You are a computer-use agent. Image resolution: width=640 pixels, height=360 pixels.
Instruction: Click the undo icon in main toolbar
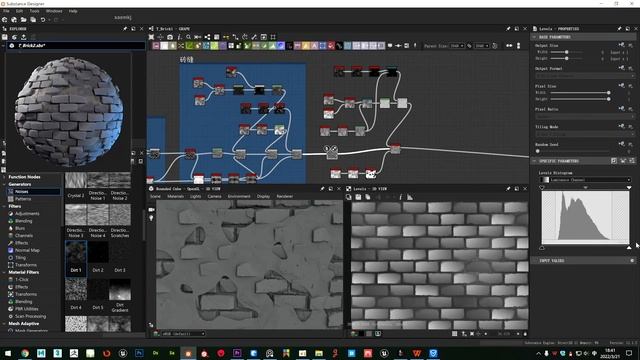click(43, 20)
